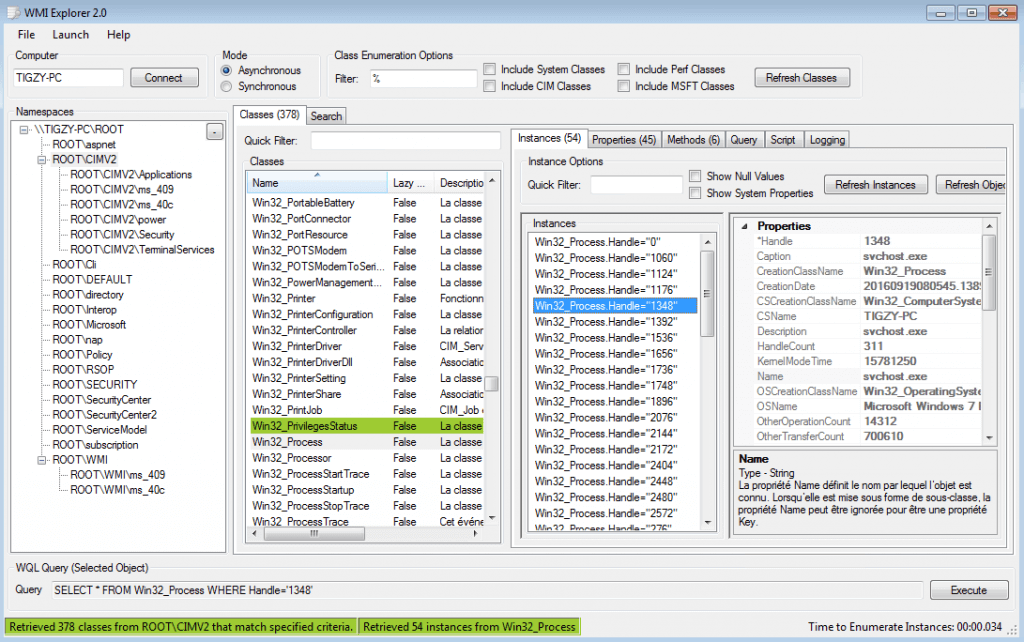
Task: Open the Launch menu
Action: [x=70, y=34]
